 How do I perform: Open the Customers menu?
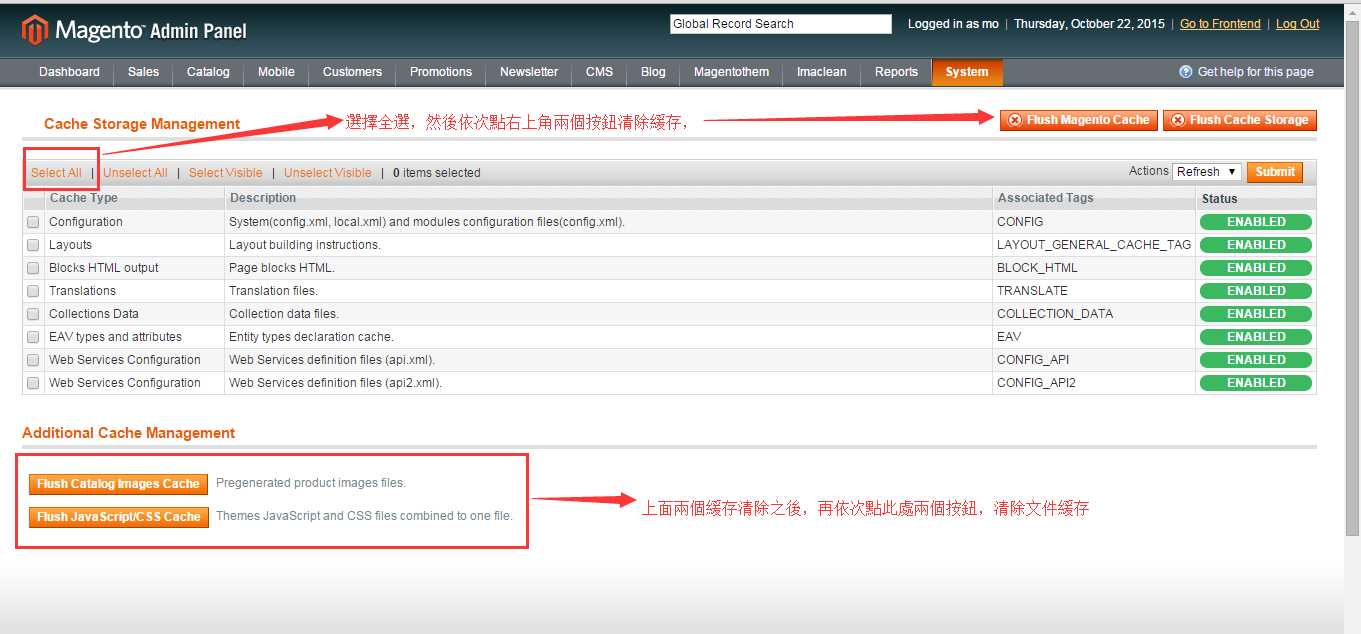coord(352,72)
